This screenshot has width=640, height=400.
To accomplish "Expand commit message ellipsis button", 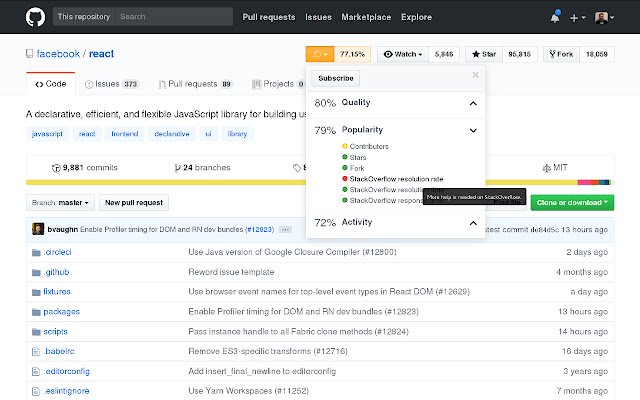I will 285,230.
